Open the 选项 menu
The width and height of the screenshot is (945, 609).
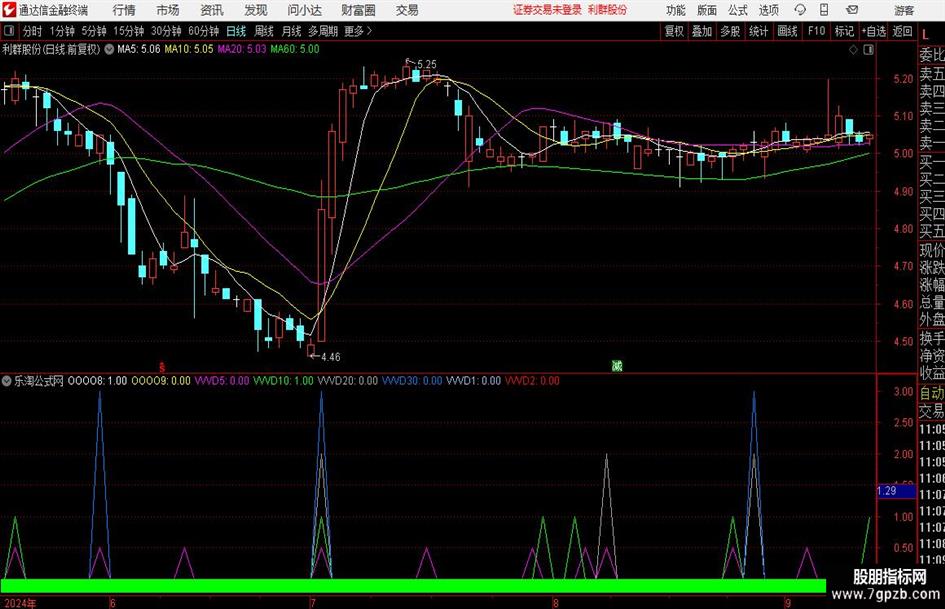click(768, 10)
